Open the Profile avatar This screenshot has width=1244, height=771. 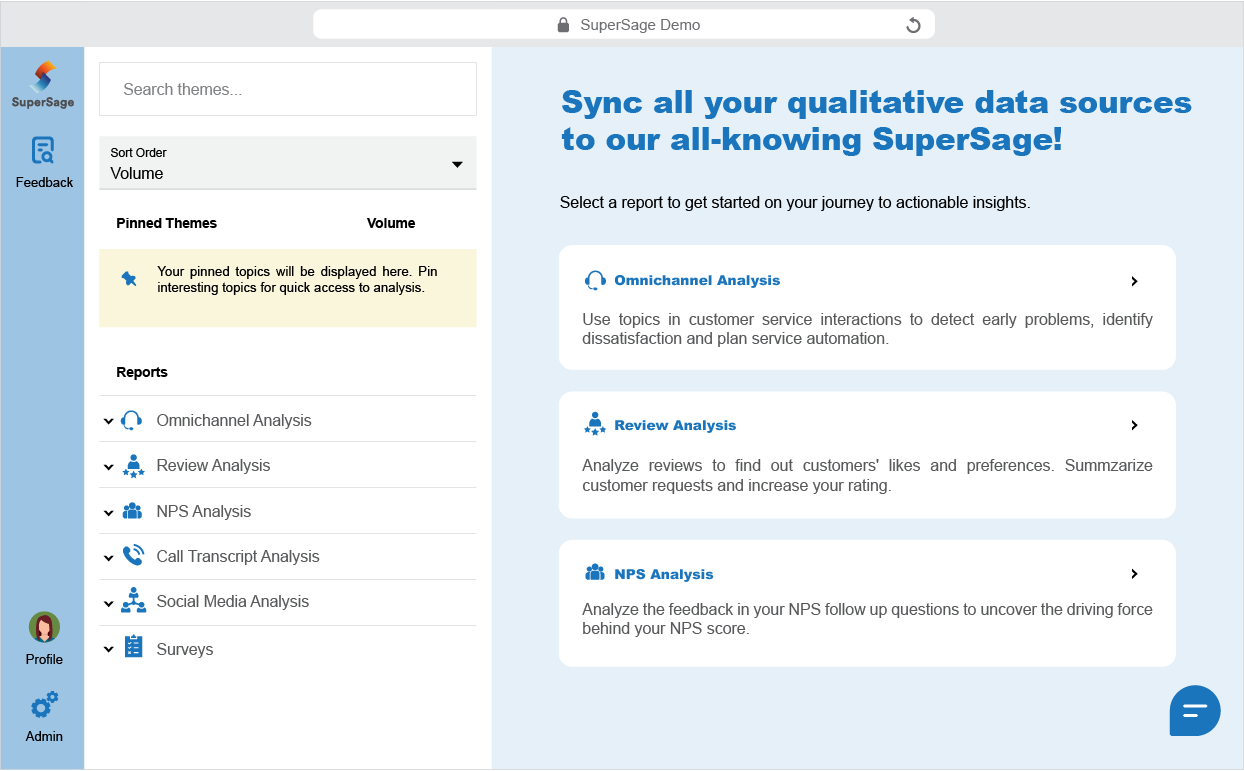[x=44, y=627]
